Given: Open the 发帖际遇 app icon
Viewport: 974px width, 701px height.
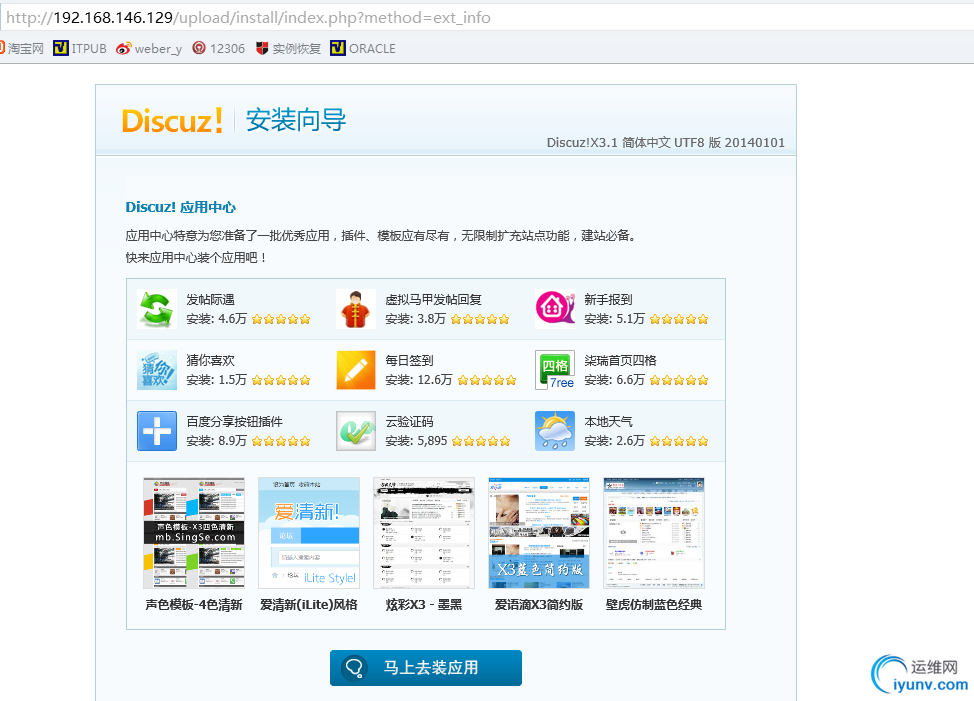Looking at the screenshot, I should click(x=157, y=309).
